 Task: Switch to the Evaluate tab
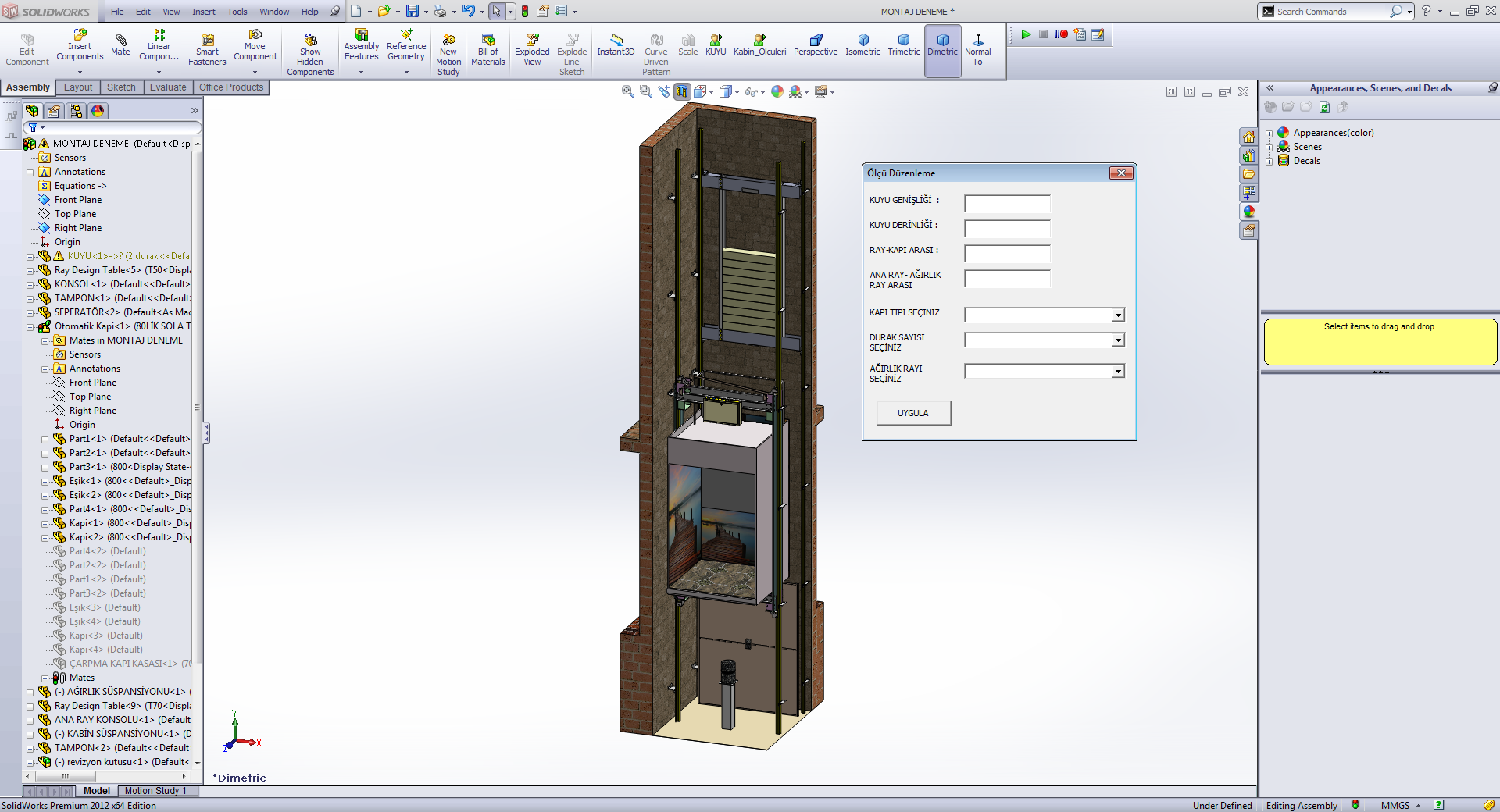coord(168,87)
